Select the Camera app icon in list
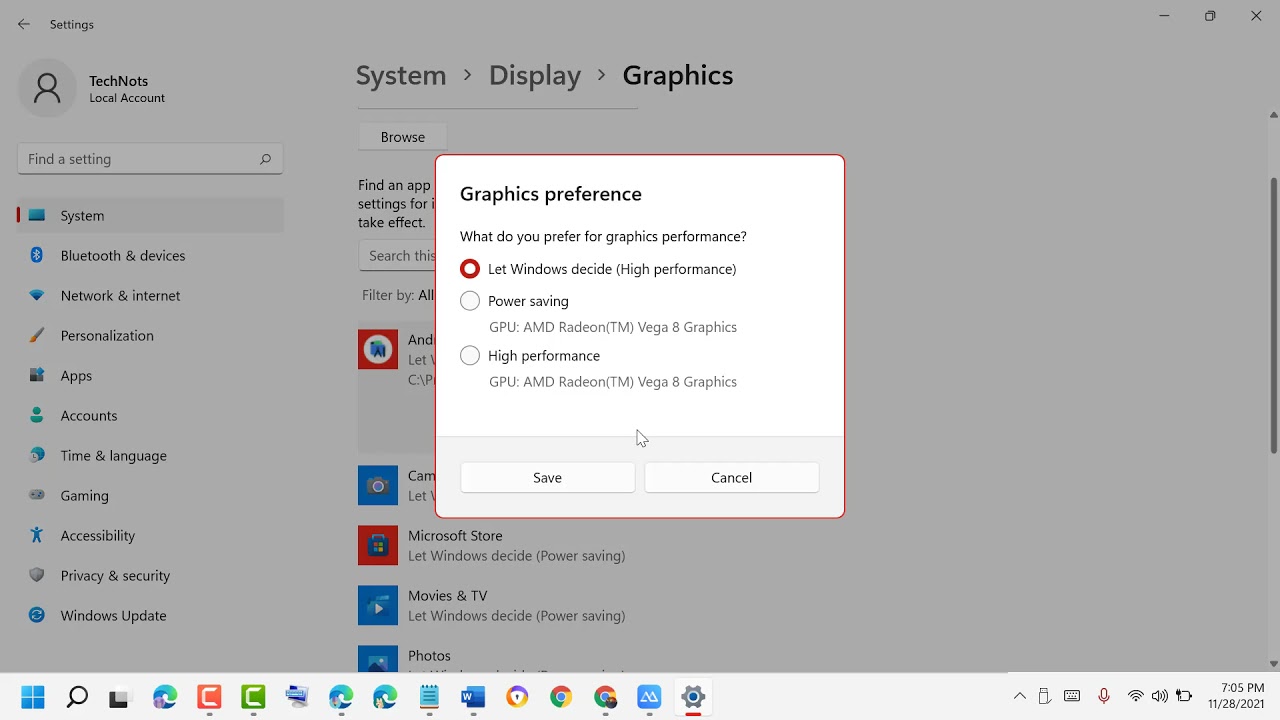 point(378,486)
